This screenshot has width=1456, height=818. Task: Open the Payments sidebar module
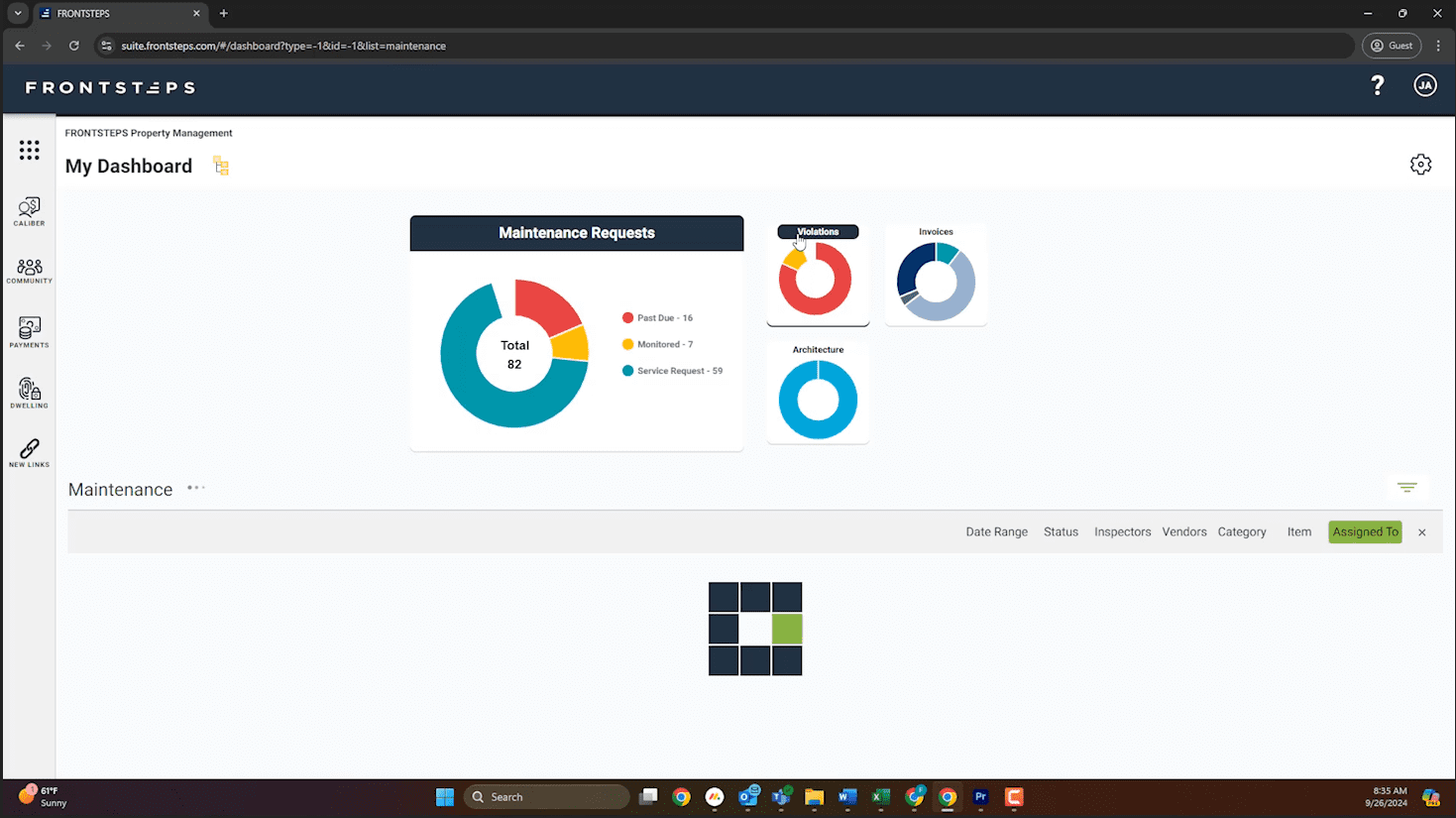29,331
